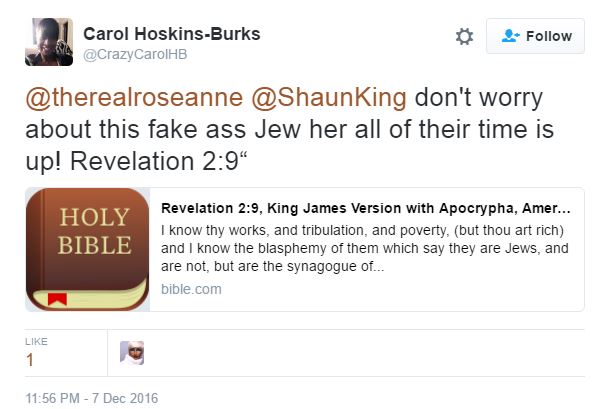Show the list under LIKE label
Viewport: 604px width, 409px height.
pos(36,342)
